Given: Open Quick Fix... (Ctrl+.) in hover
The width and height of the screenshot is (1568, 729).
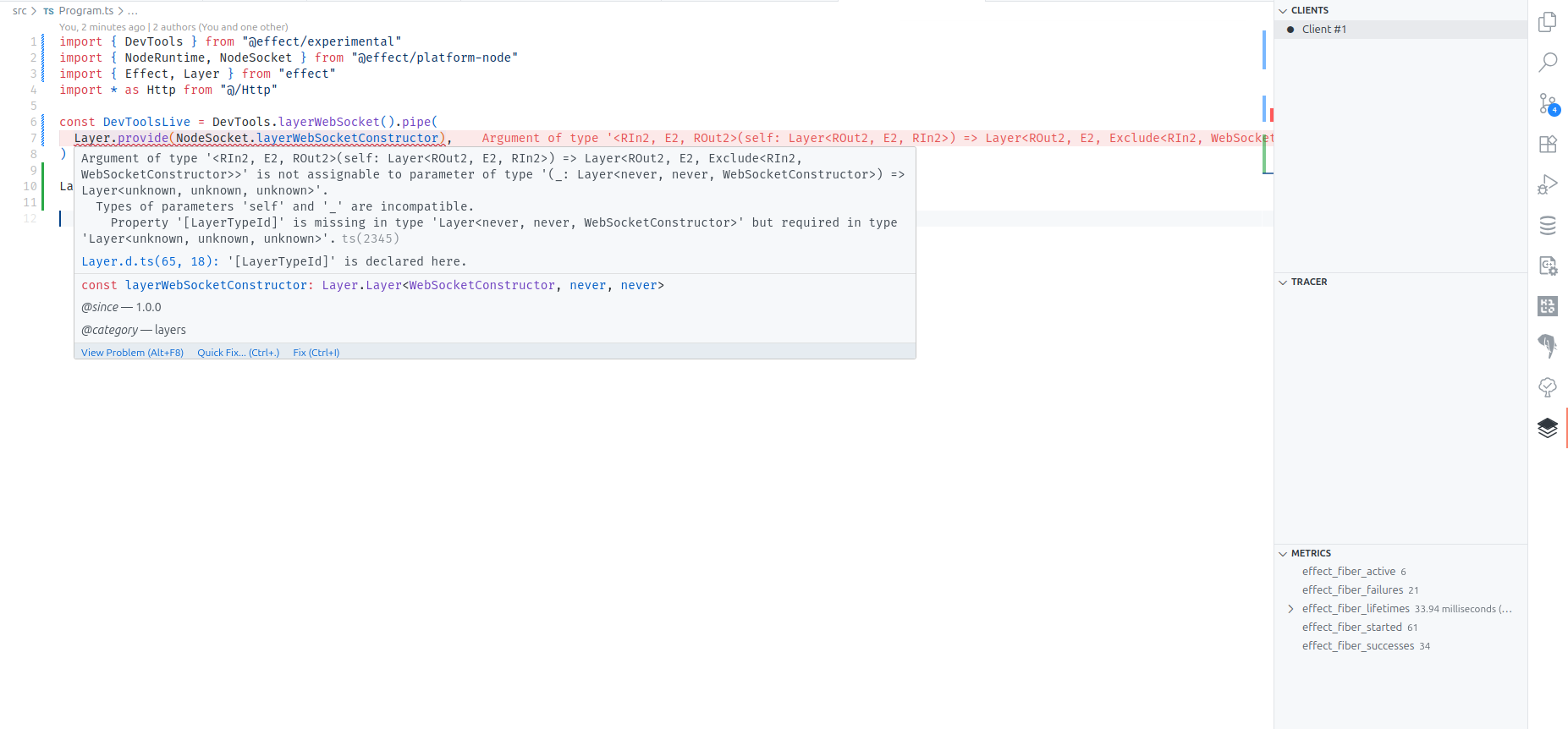Looking at the screenshot, I should tap(238, 353).
